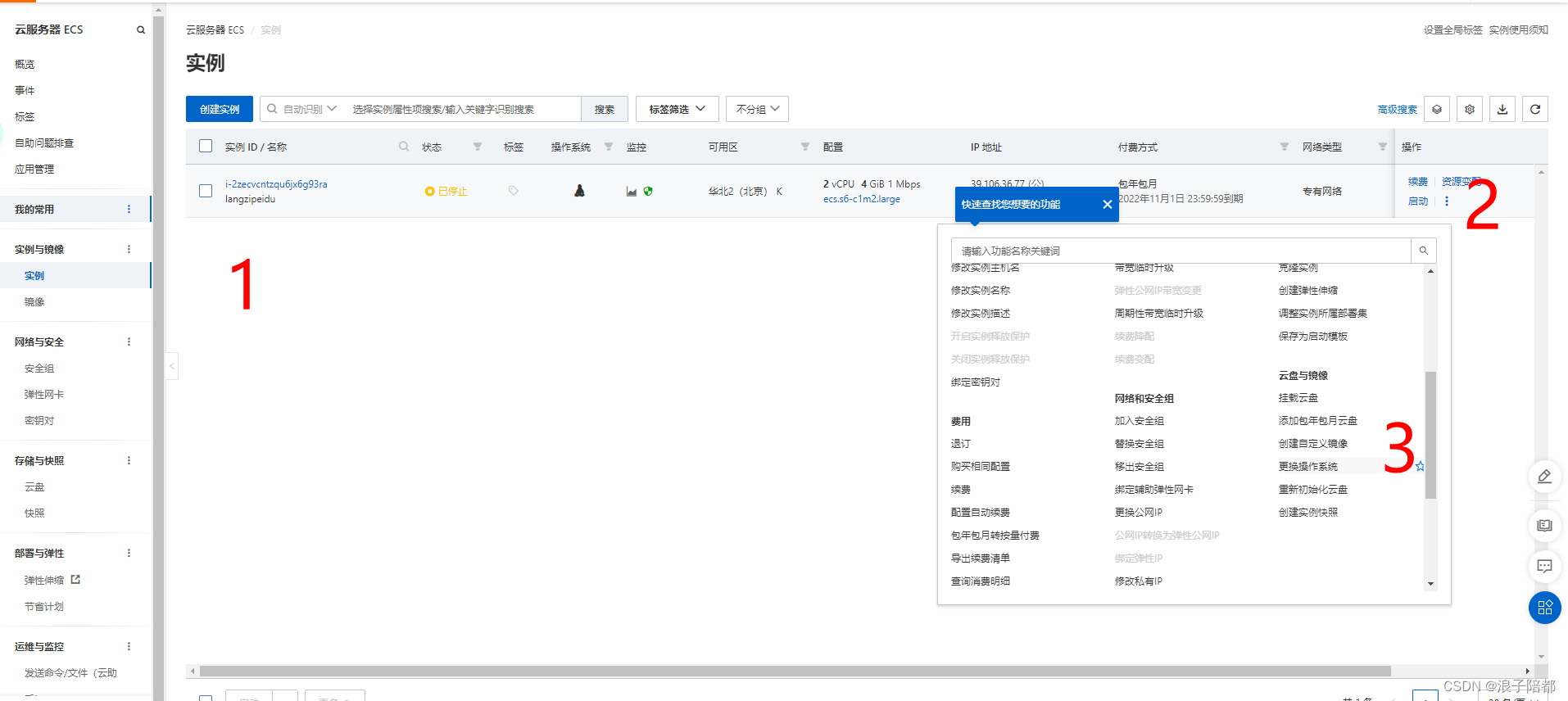Viewport: 1568px width, 701px height.
Task: Open the floating documentation book button
Action: [1545, 525]
